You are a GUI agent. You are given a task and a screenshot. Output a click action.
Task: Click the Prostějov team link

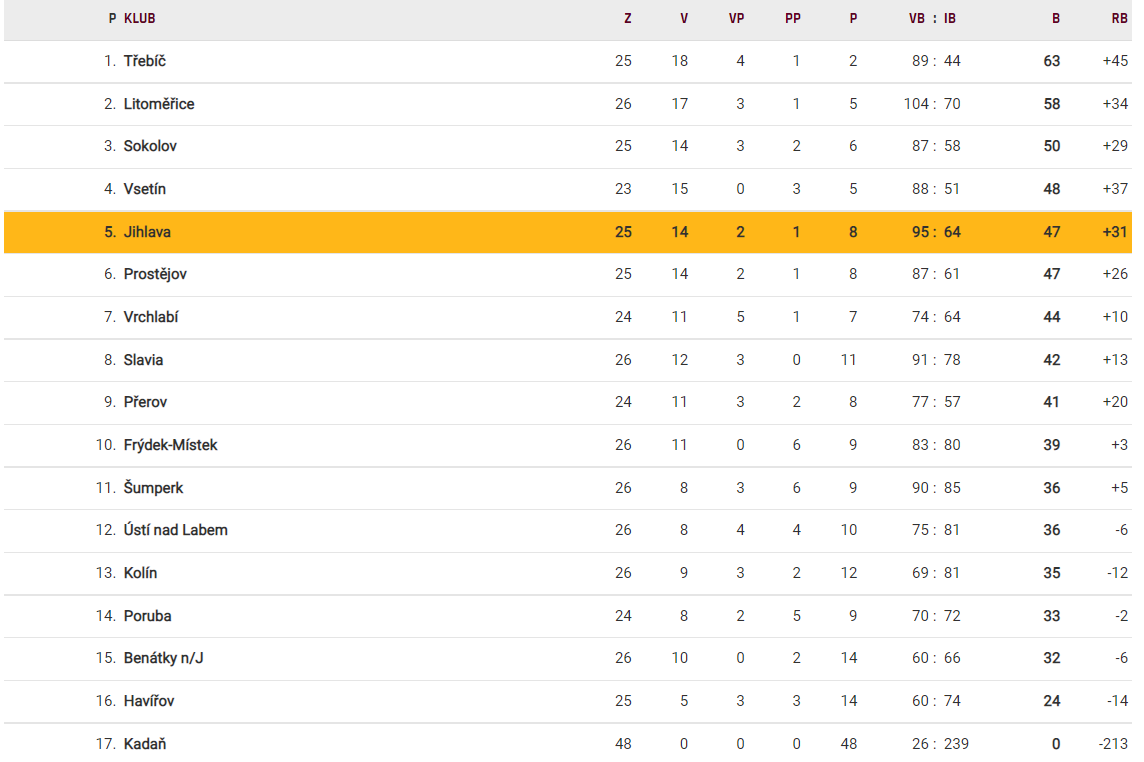(x=155, y=274)
